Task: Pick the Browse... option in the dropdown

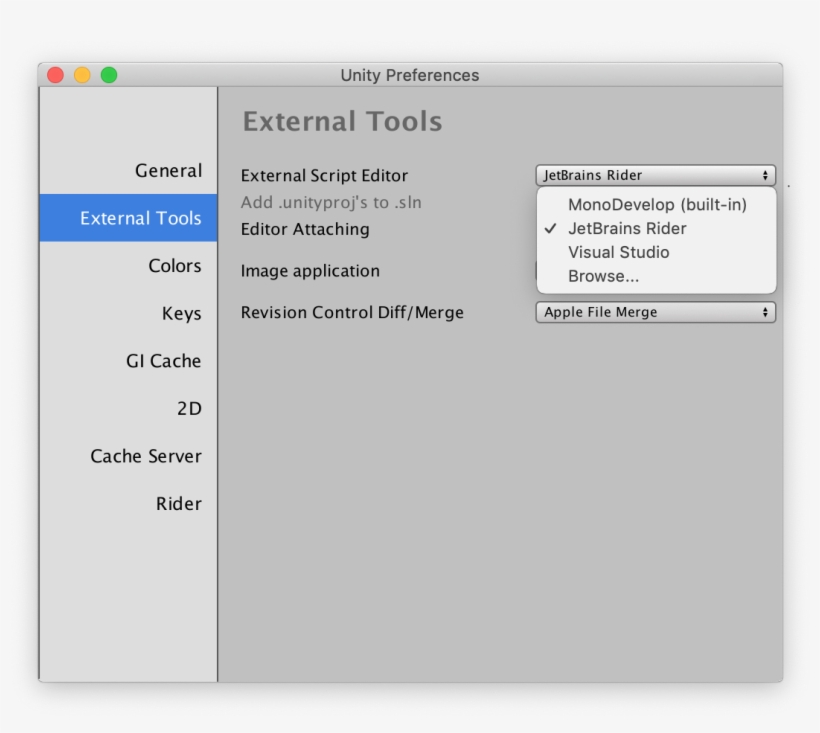Action: tap(657, 276)
